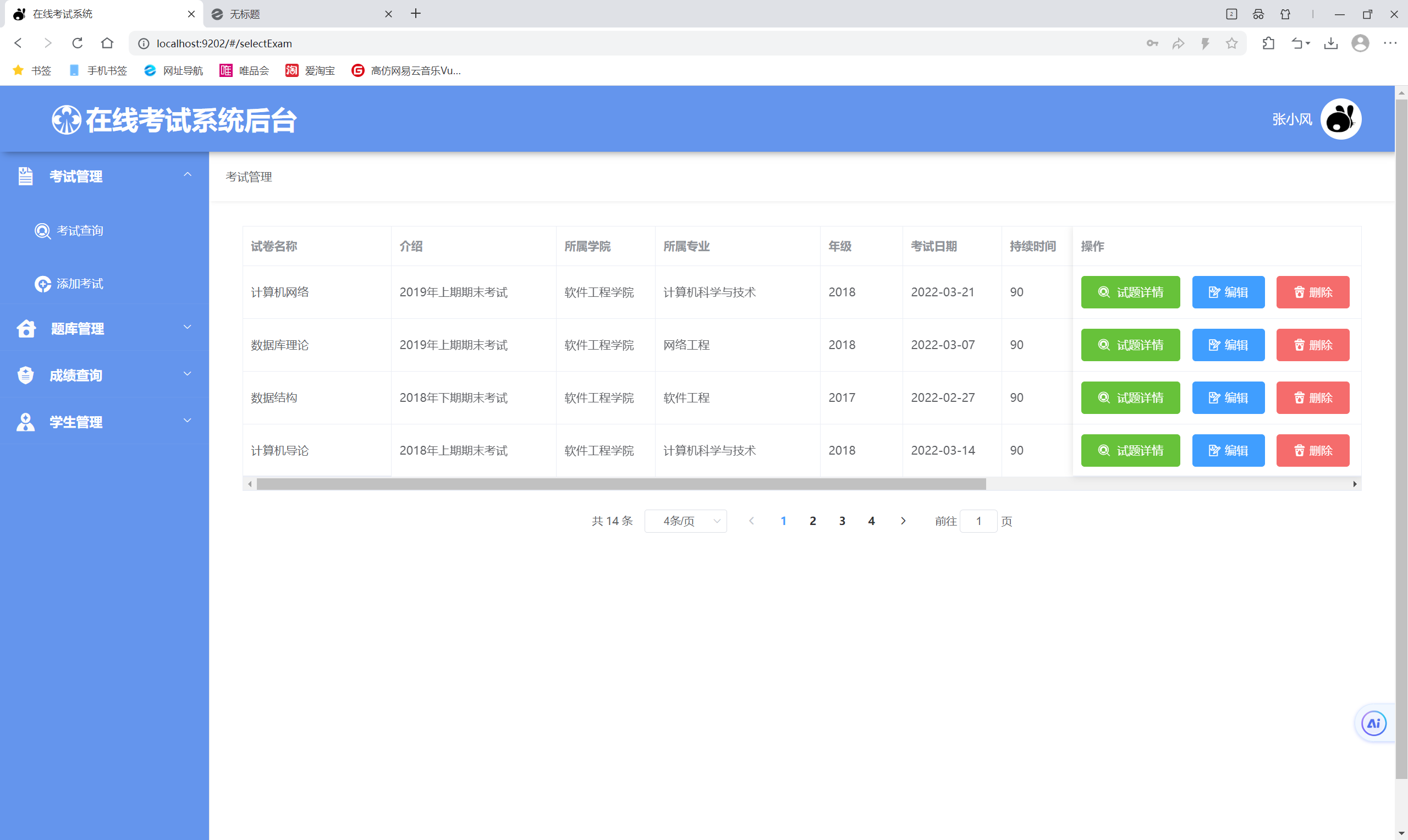
Task: Select the 考试查询 menu item
Action: tap(79, 230)
